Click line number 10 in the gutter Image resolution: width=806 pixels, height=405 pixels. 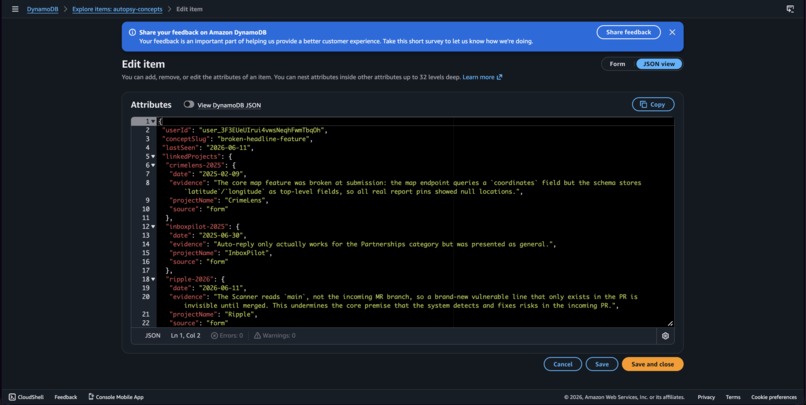coord(145,209)
